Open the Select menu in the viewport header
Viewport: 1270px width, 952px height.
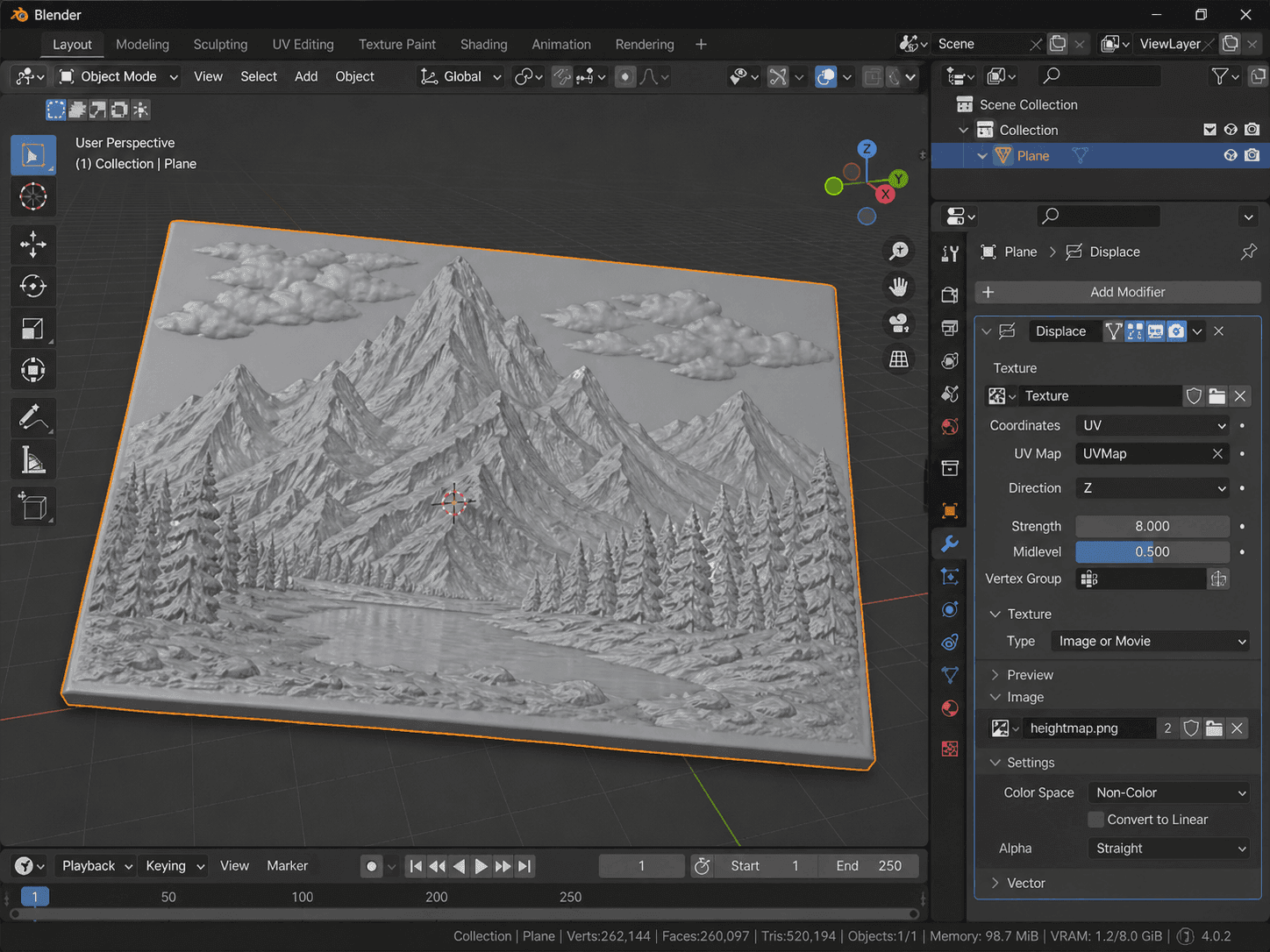tap(258, 76)
